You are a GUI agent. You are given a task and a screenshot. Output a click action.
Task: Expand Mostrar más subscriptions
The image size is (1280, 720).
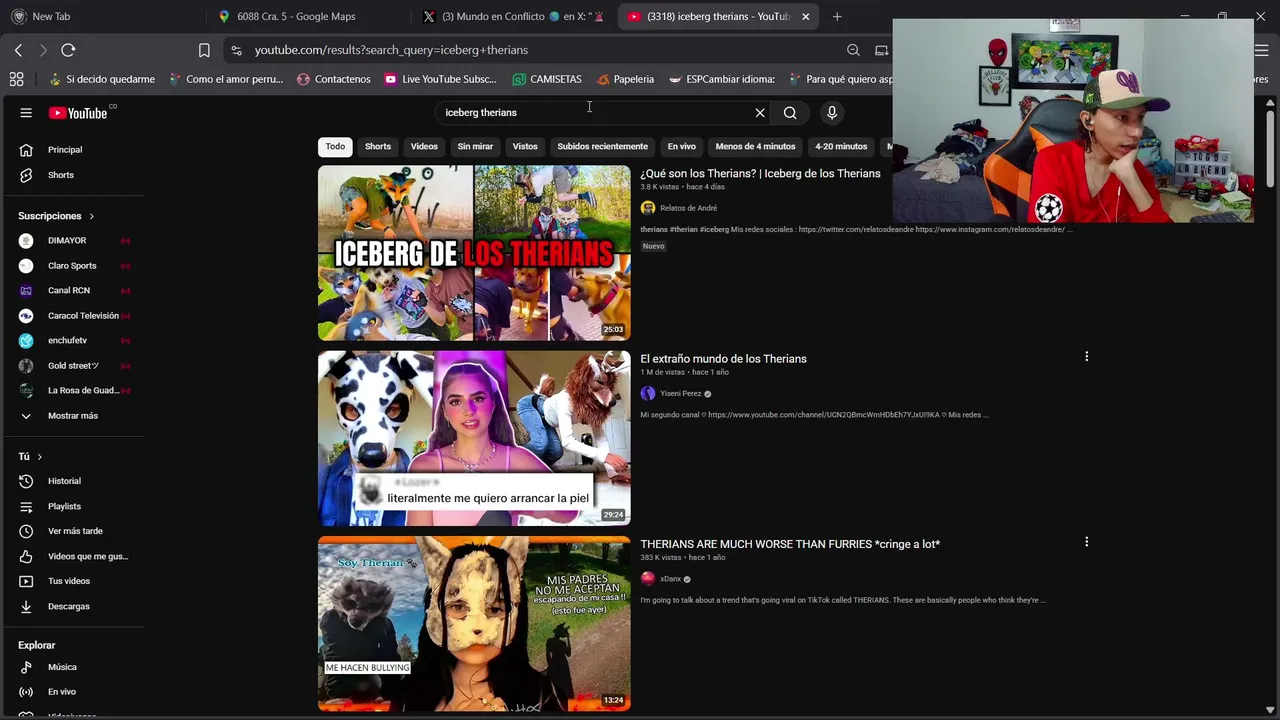click(x=72, y=416)
